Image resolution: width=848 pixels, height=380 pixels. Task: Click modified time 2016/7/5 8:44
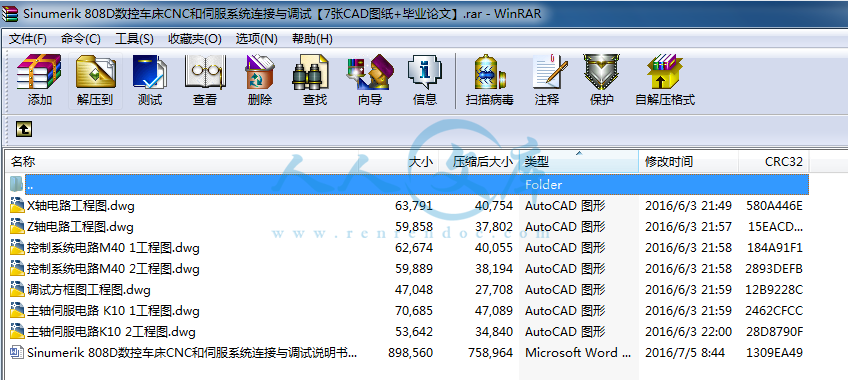685,354
